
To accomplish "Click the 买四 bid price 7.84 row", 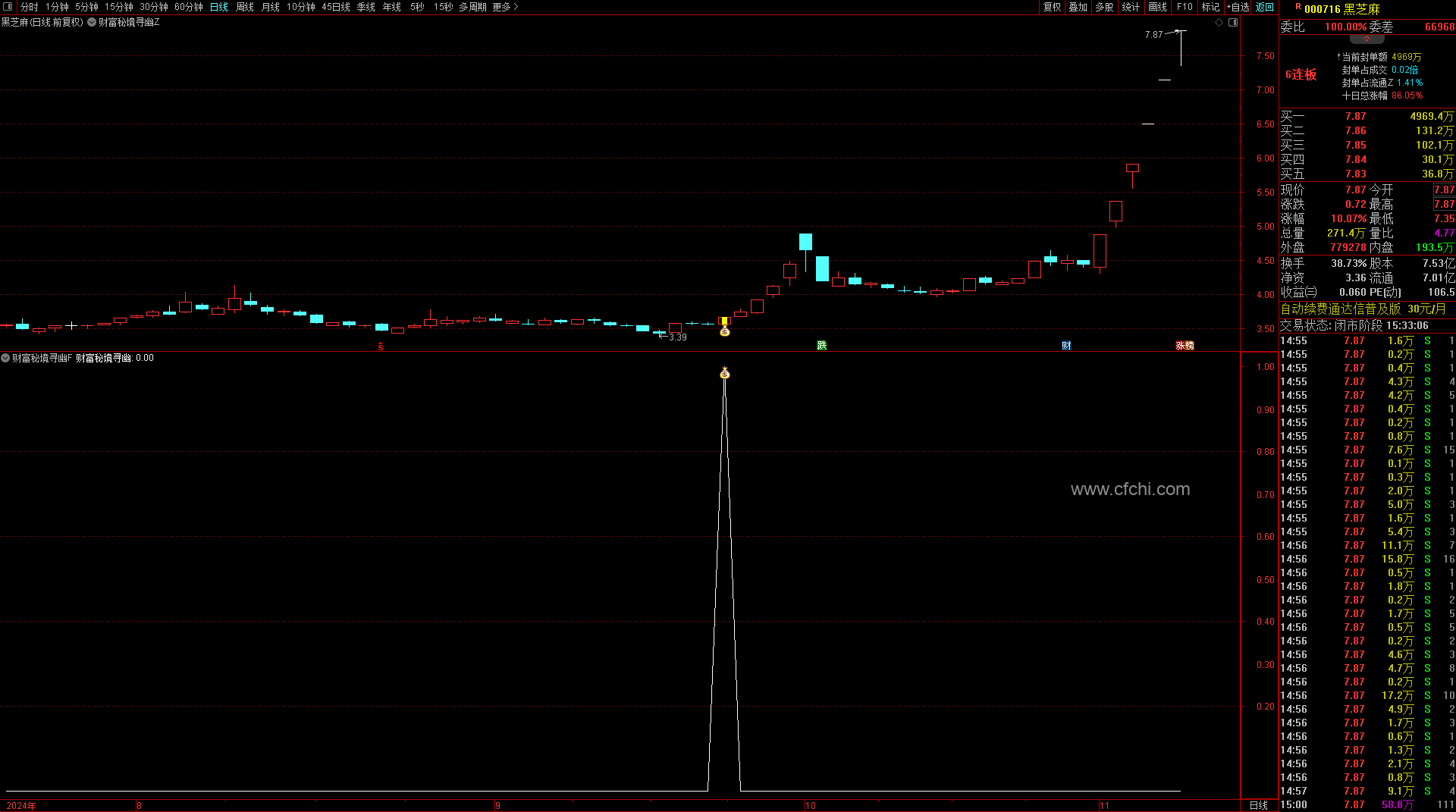I will click(1367, 159).
